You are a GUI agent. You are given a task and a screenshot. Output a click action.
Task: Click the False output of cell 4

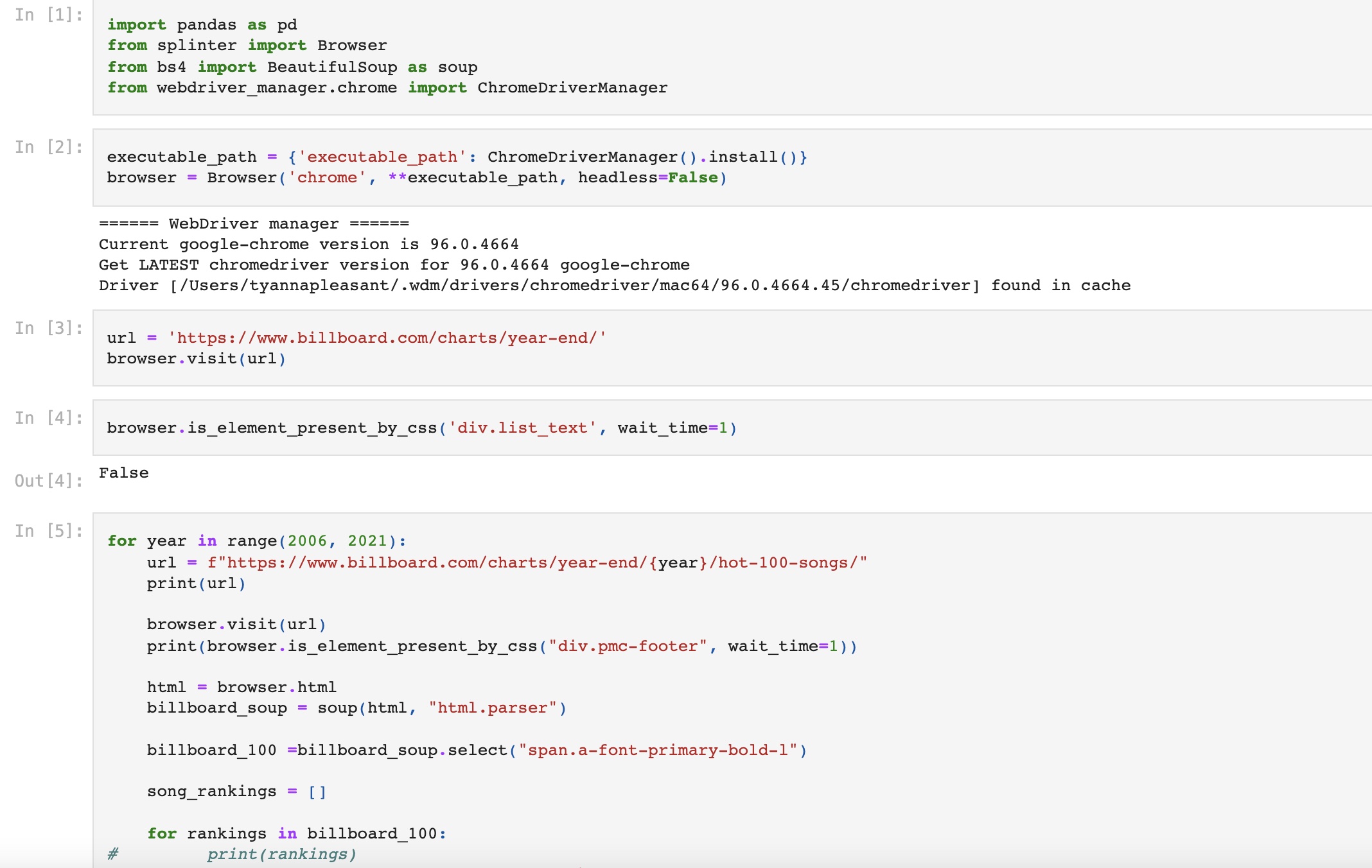[x=124, y=473]
